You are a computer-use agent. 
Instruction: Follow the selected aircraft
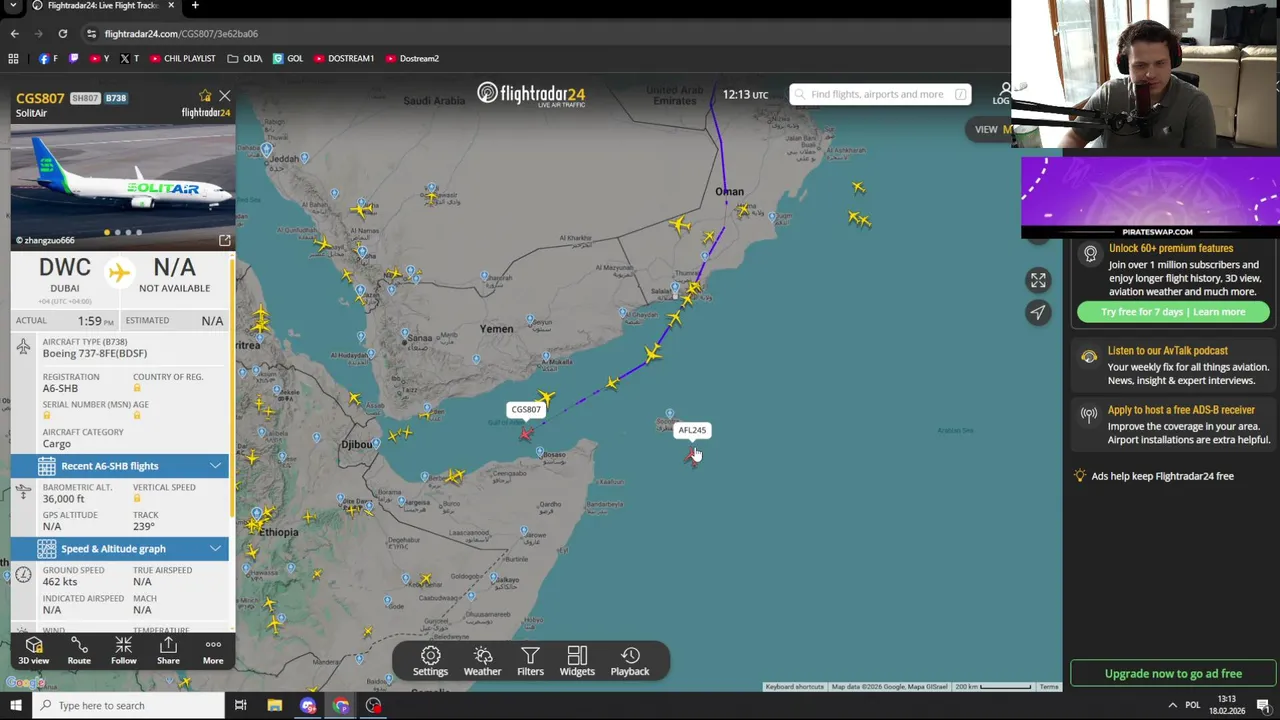tap(124, 651)
